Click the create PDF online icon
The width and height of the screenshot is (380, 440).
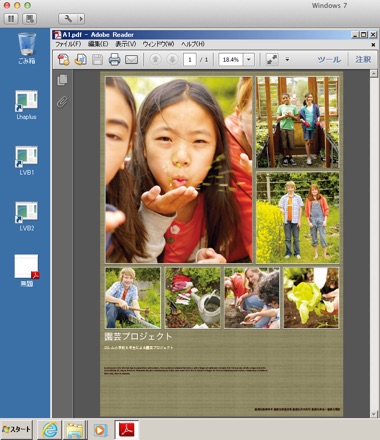[x=64, y=60]
